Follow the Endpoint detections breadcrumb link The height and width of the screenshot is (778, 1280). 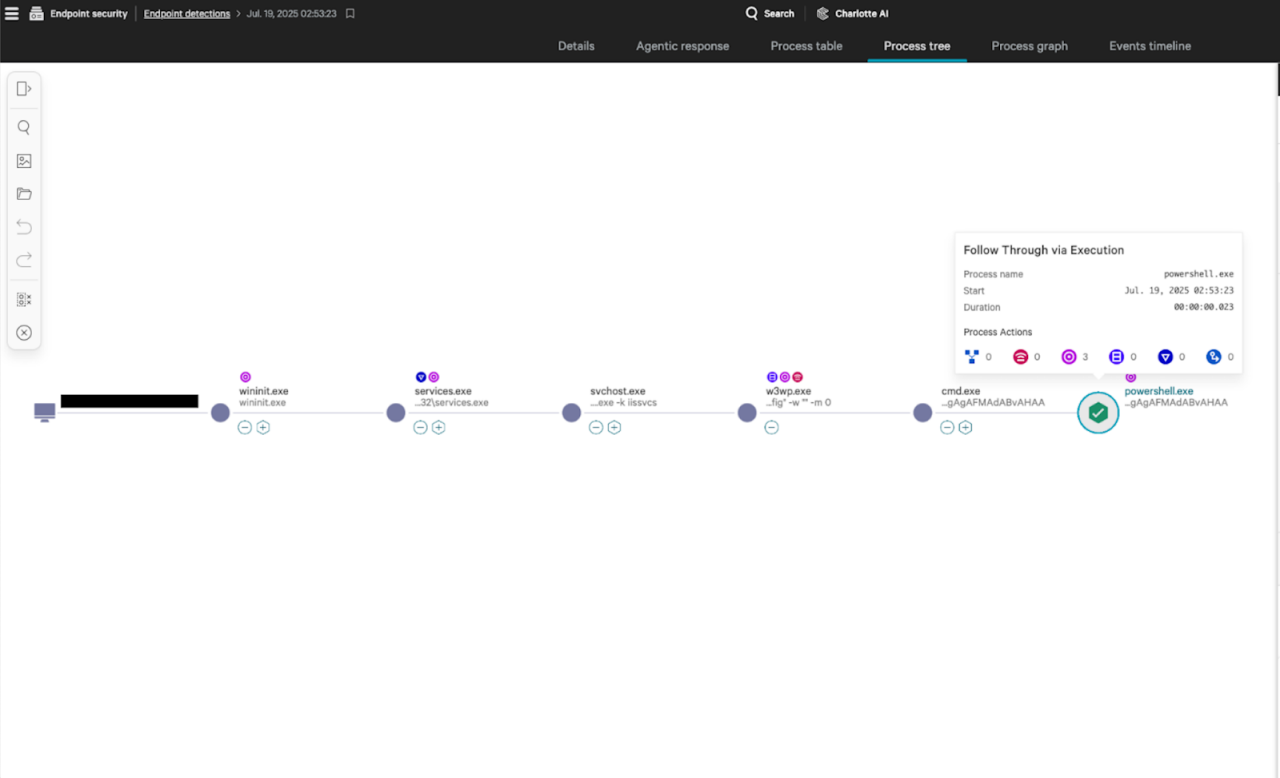186,13
